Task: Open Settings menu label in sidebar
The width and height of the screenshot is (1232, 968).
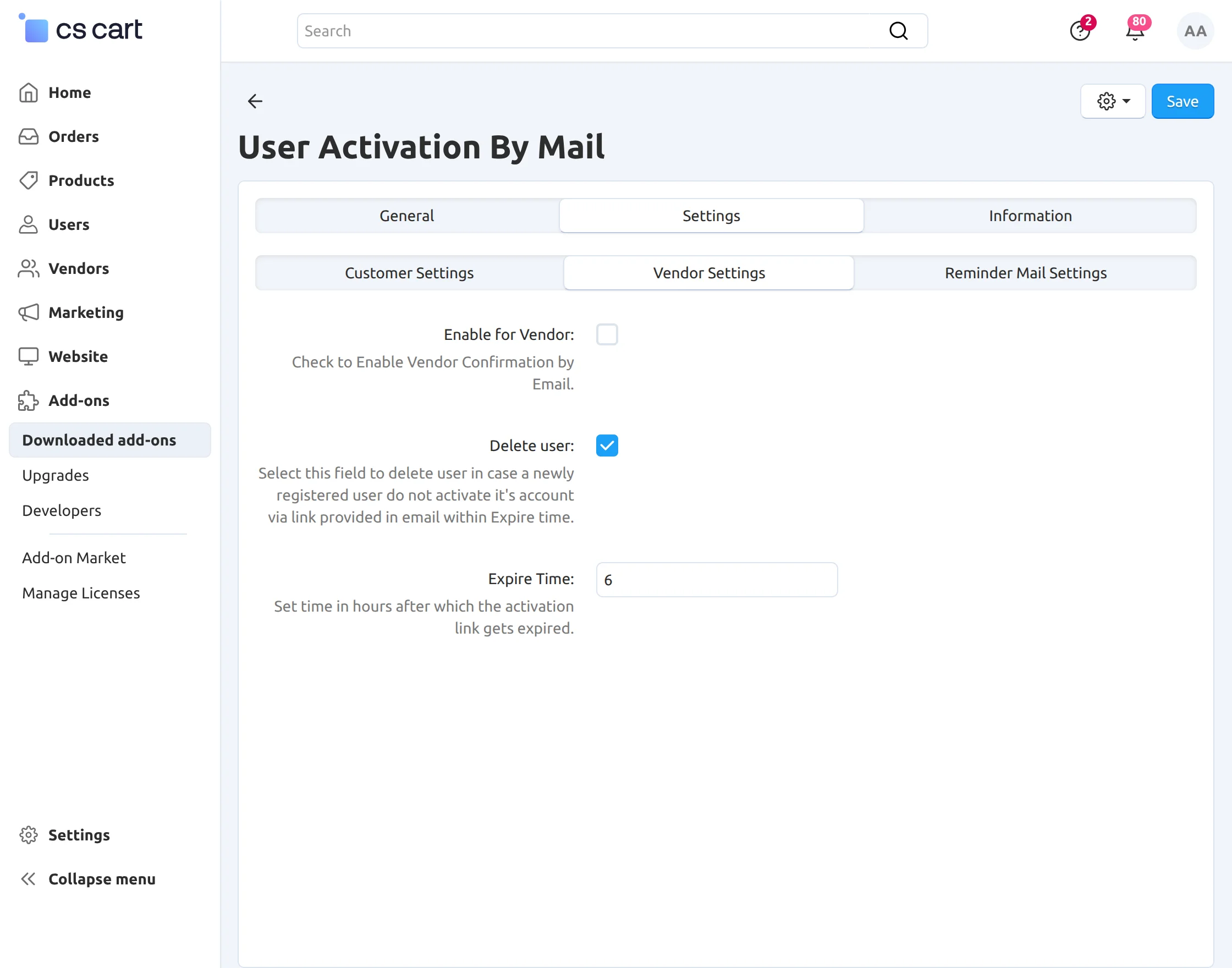Action: pyautogui.click(x=79, y=835)
